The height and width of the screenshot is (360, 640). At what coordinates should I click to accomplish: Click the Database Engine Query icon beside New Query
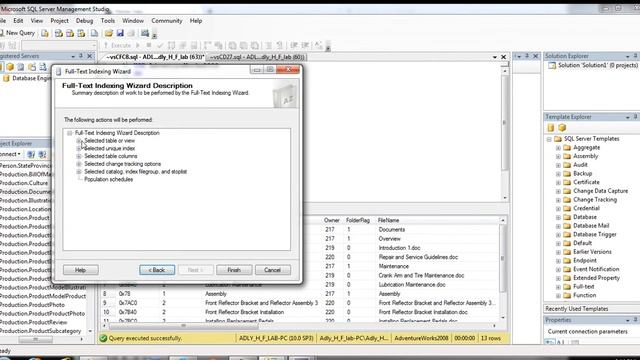[x=45, y=33]
